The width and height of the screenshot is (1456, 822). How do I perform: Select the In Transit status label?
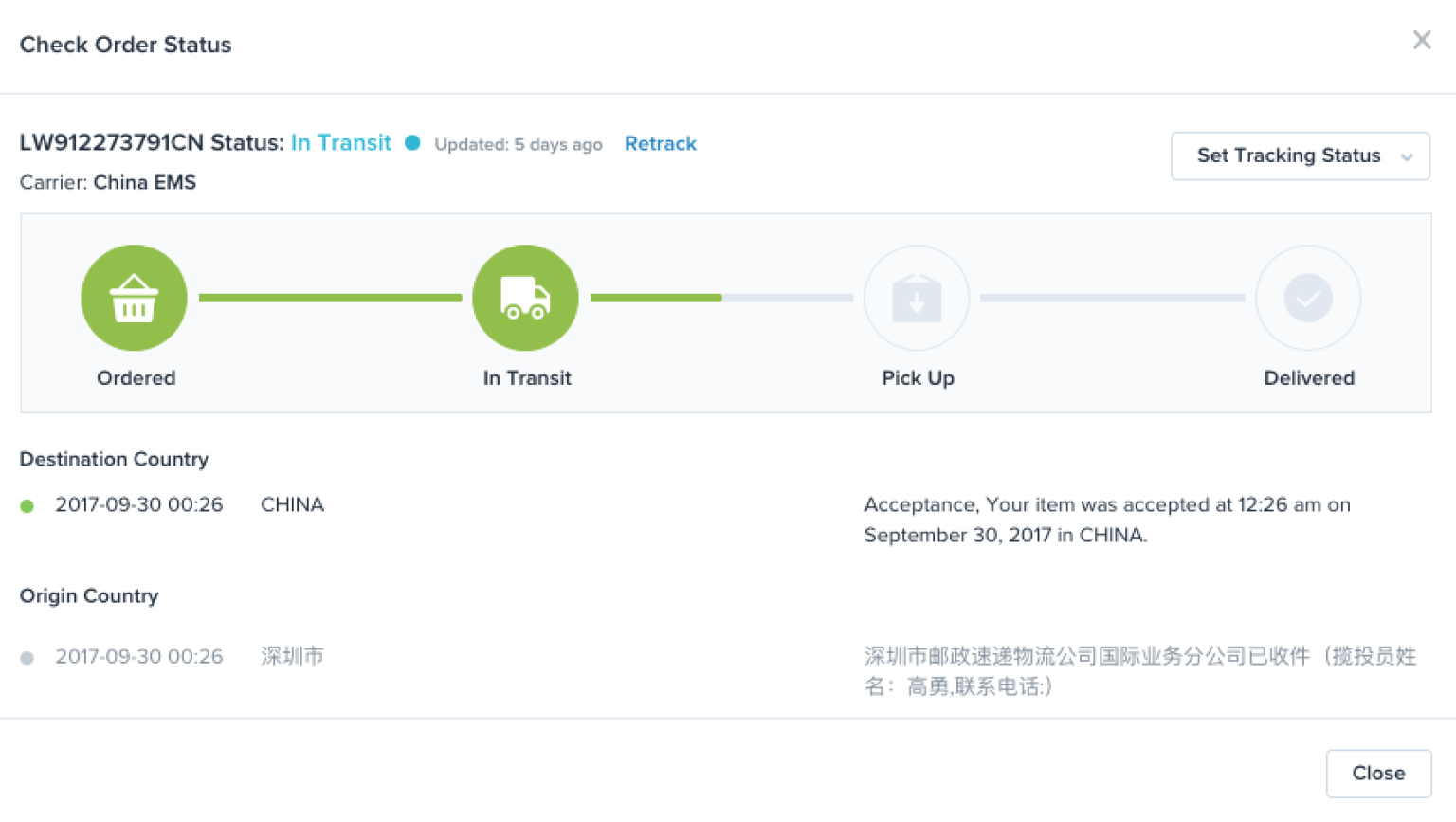pos(340,142)
